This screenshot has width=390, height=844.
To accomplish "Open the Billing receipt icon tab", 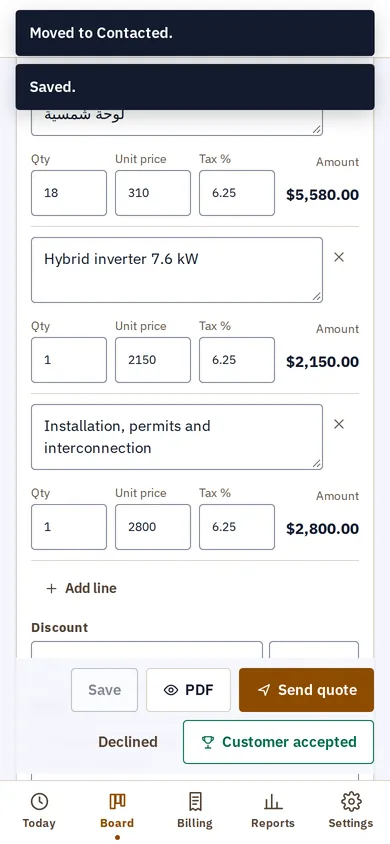I will click(195, 811).
